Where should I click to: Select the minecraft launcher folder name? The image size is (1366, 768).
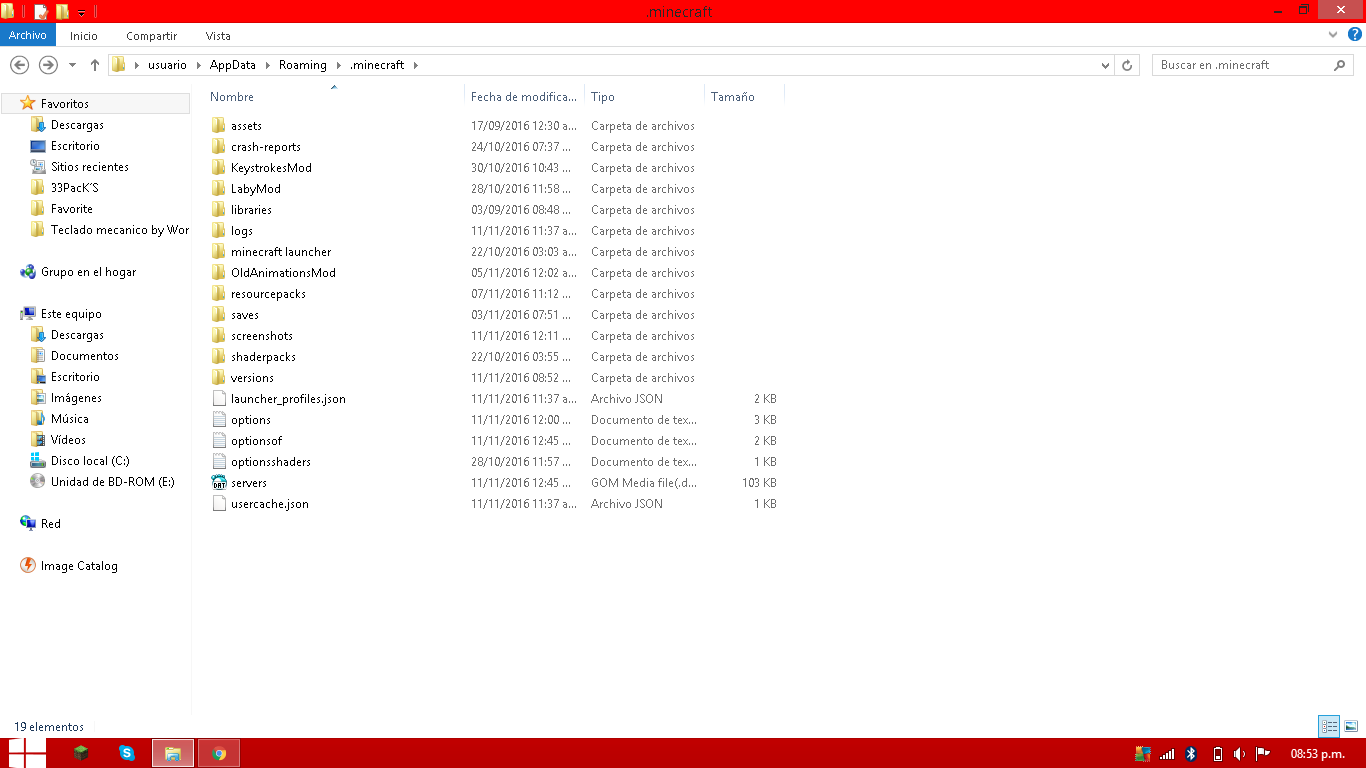(281, 252)
